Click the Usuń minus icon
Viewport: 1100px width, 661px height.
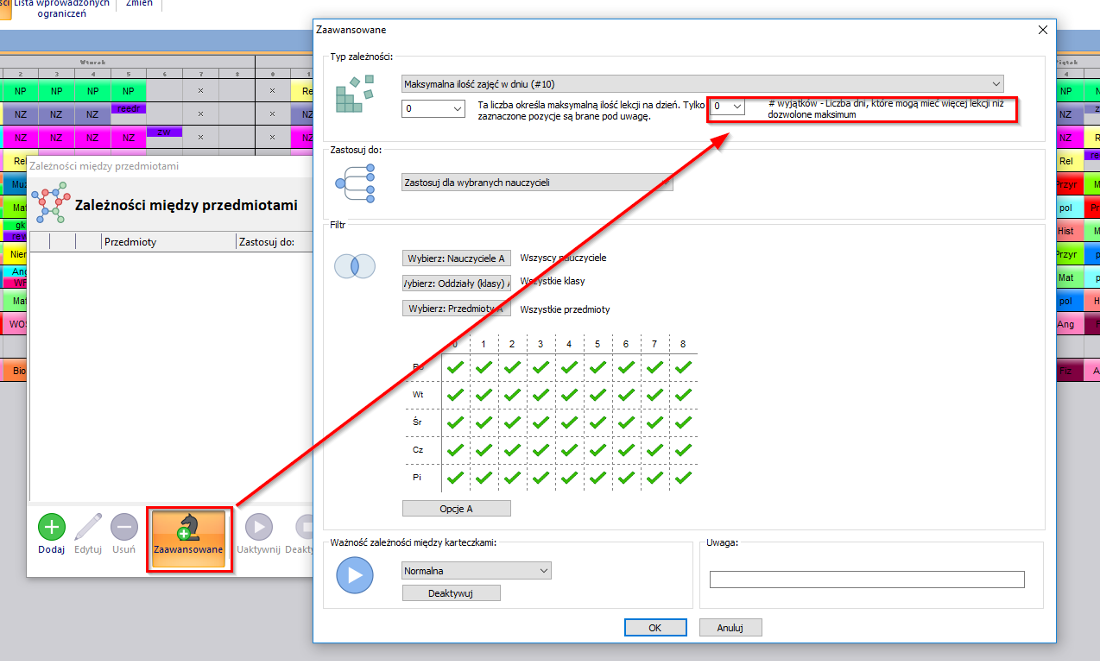[x=124, y=527]
